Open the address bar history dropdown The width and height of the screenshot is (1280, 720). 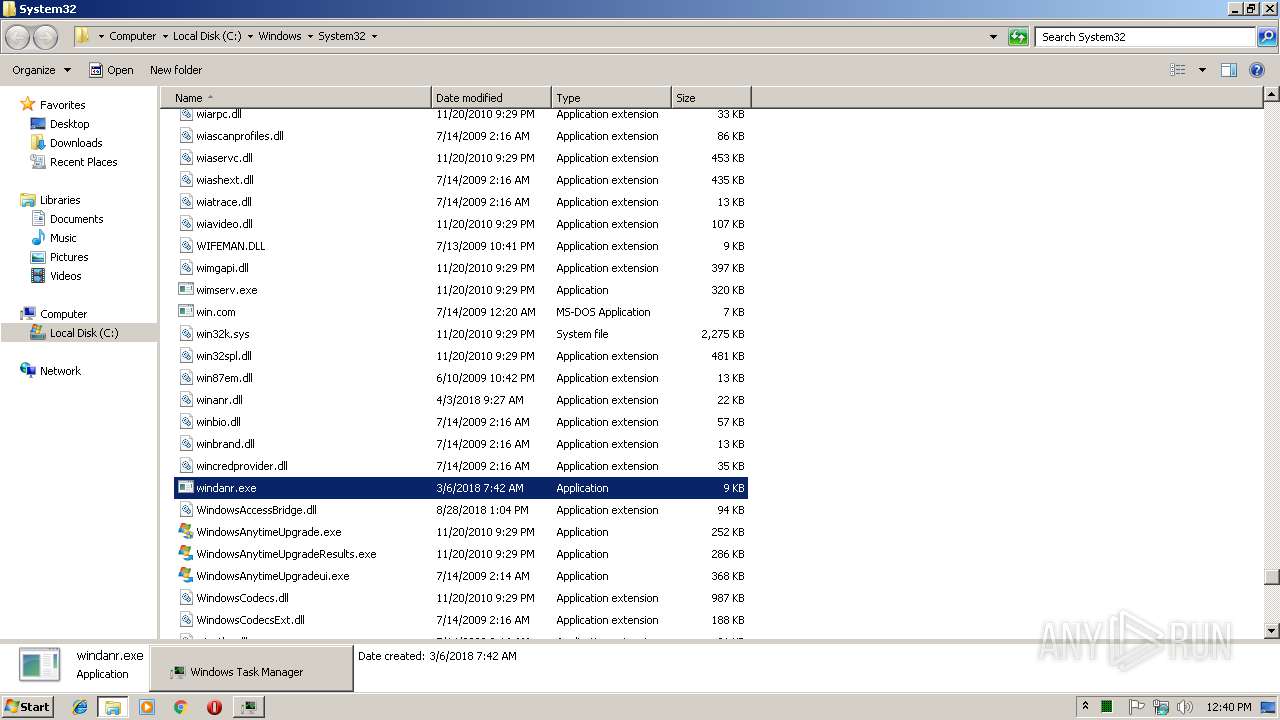point(993,37)
